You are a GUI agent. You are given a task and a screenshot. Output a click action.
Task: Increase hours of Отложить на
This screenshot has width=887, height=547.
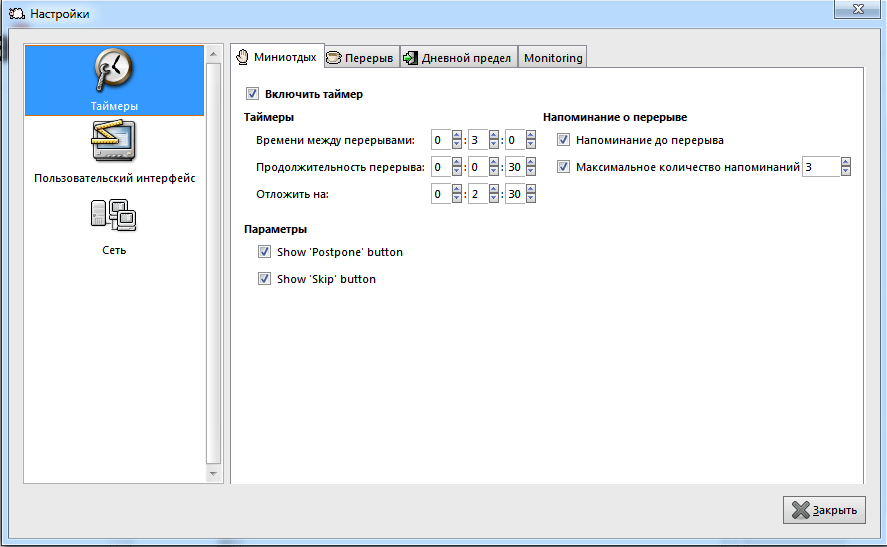point(457,189)
